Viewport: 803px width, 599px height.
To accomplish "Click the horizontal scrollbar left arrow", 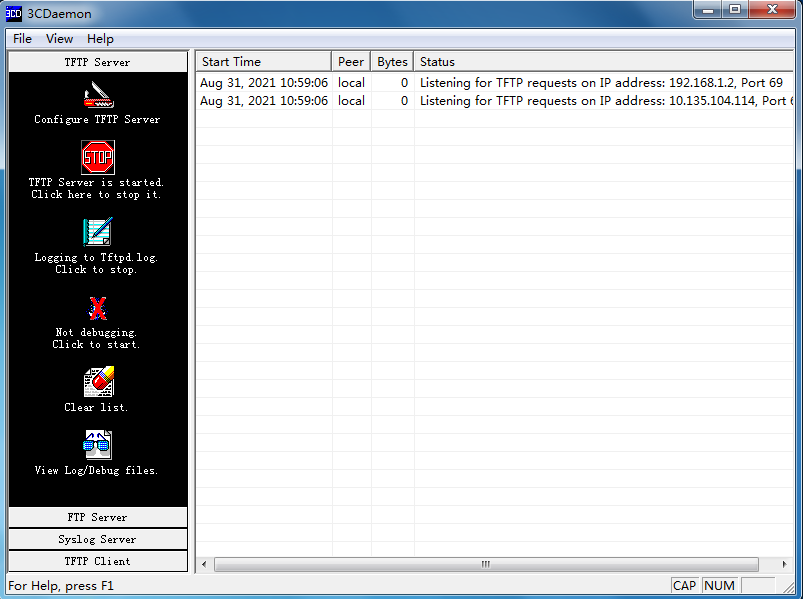I will point(204,564).
